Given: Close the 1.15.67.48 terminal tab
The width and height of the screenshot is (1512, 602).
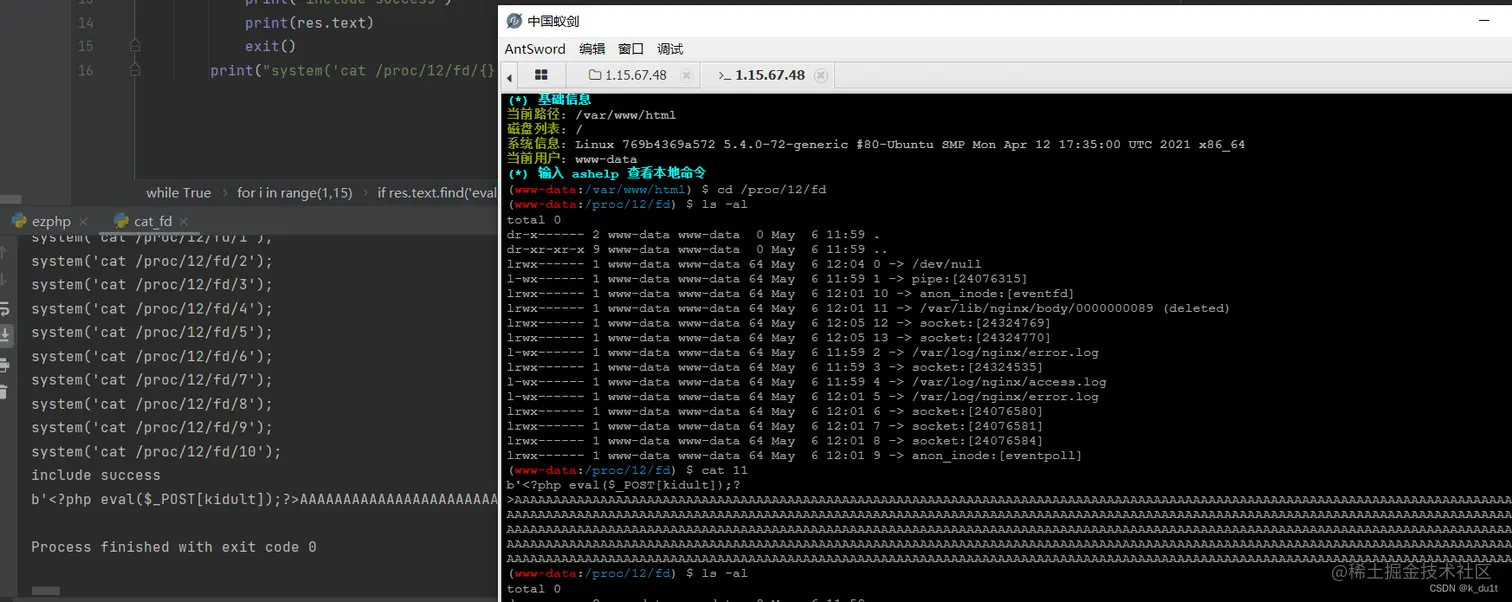Looking at the screenshot, I should point(820,75).
